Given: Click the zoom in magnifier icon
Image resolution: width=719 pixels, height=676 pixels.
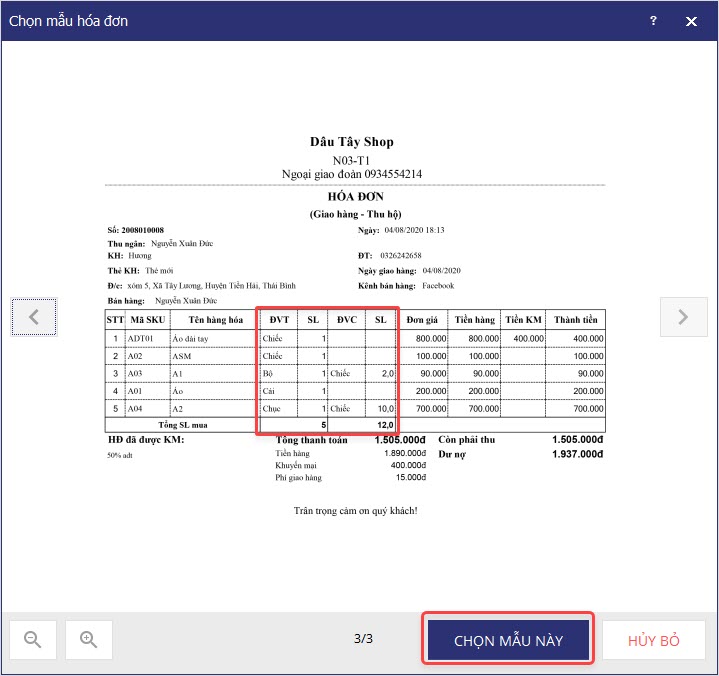Looking at the screenshot, I should click(88, 639).
